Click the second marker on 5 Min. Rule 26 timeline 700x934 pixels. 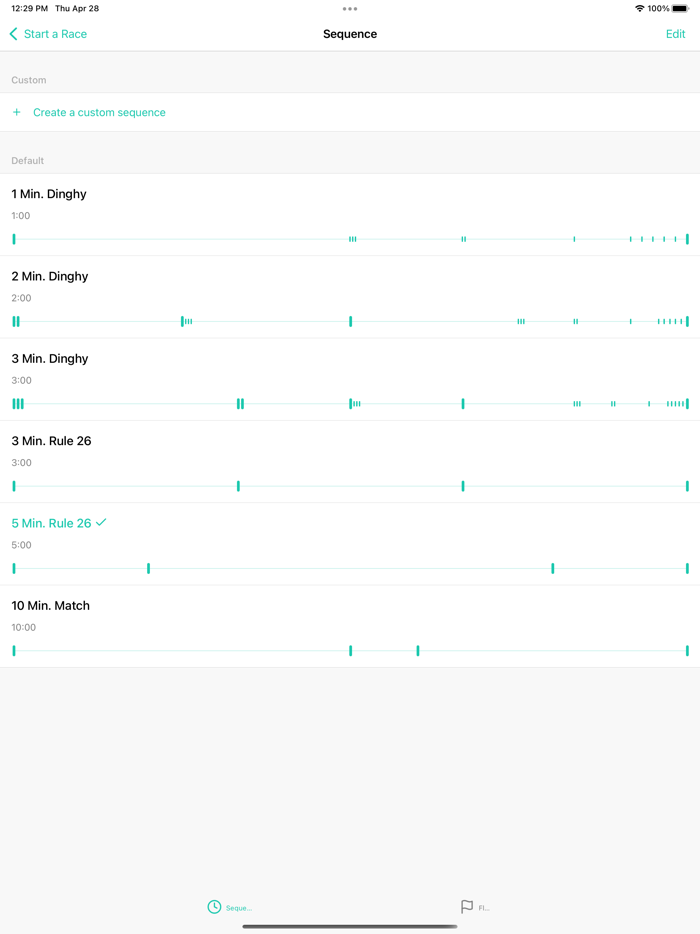[148, 568]
